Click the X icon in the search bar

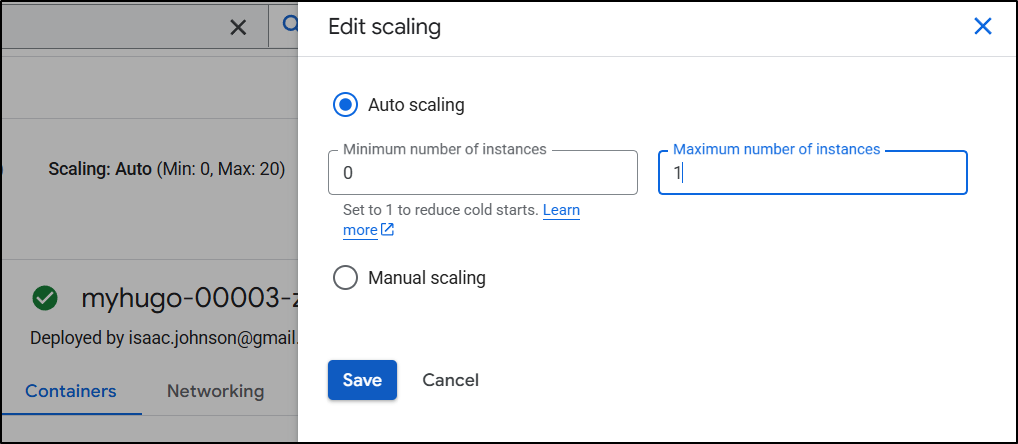[238, 28]
